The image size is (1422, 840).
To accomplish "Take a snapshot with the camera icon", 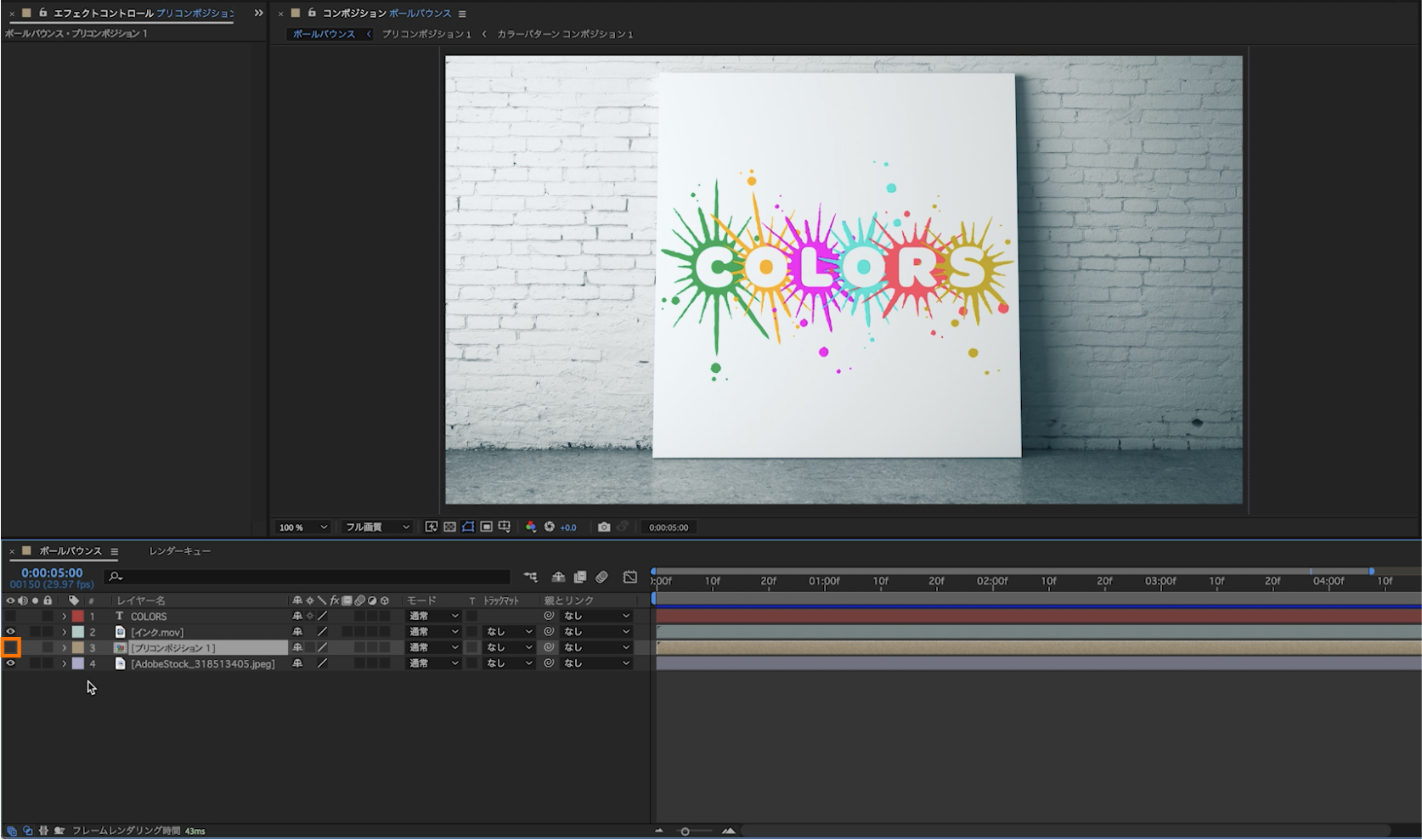I will point(604,527).
